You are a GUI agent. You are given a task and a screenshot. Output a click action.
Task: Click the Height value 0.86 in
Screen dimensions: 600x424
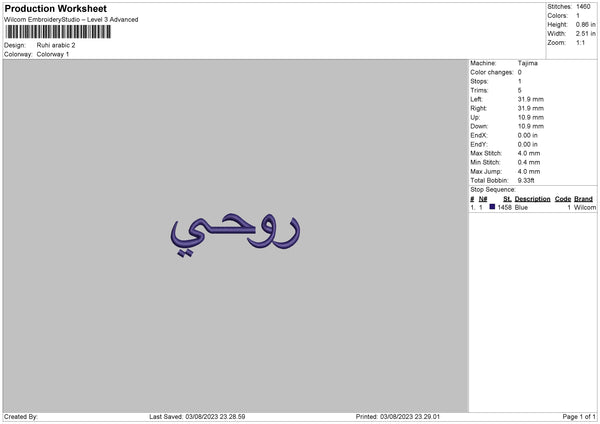tap(585, 24)
